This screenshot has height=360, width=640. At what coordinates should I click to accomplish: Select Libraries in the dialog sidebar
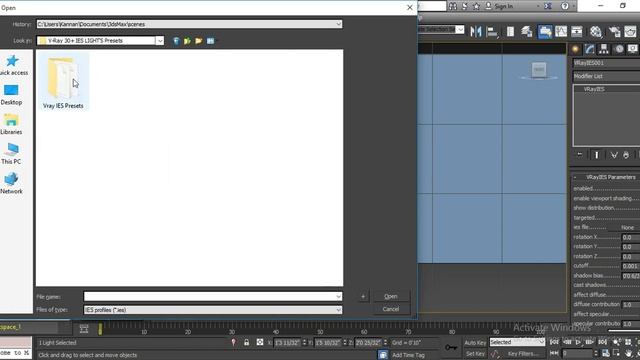[x=11, y=124]
